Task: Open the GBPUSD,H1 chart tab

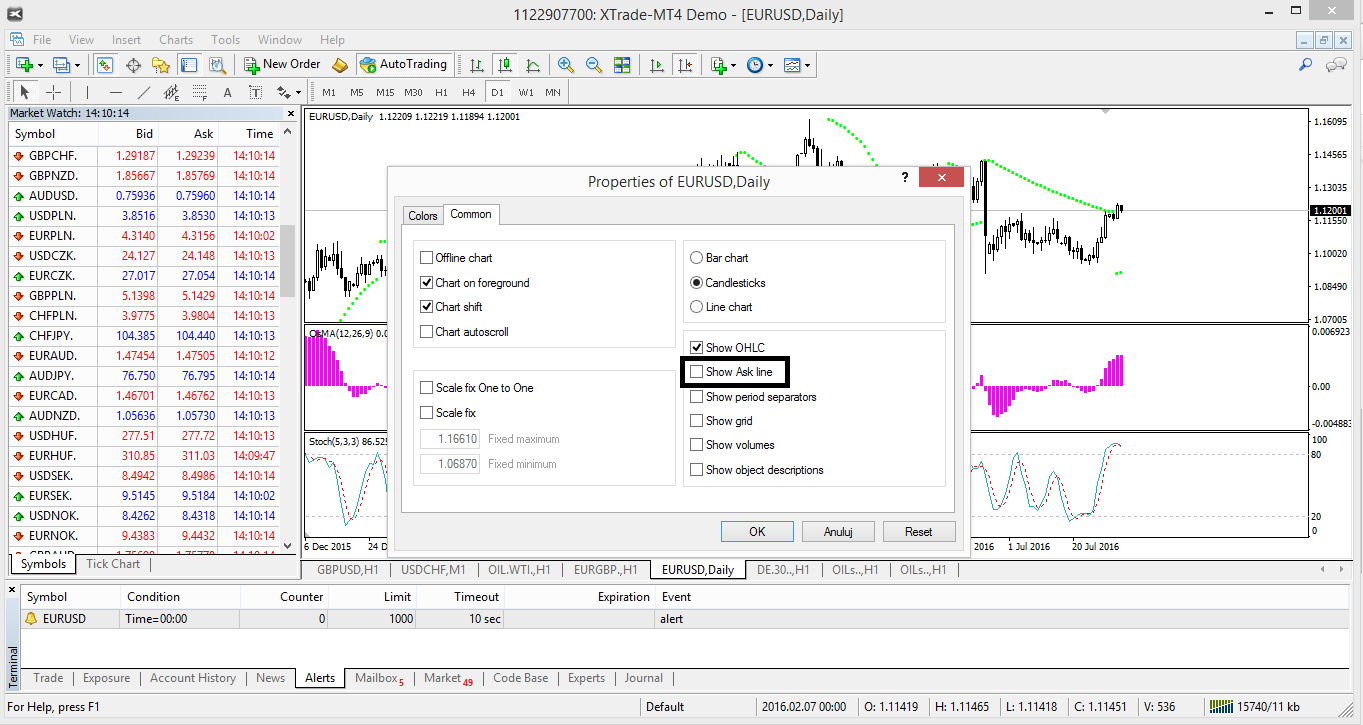Action: click(x=346, y=570)
